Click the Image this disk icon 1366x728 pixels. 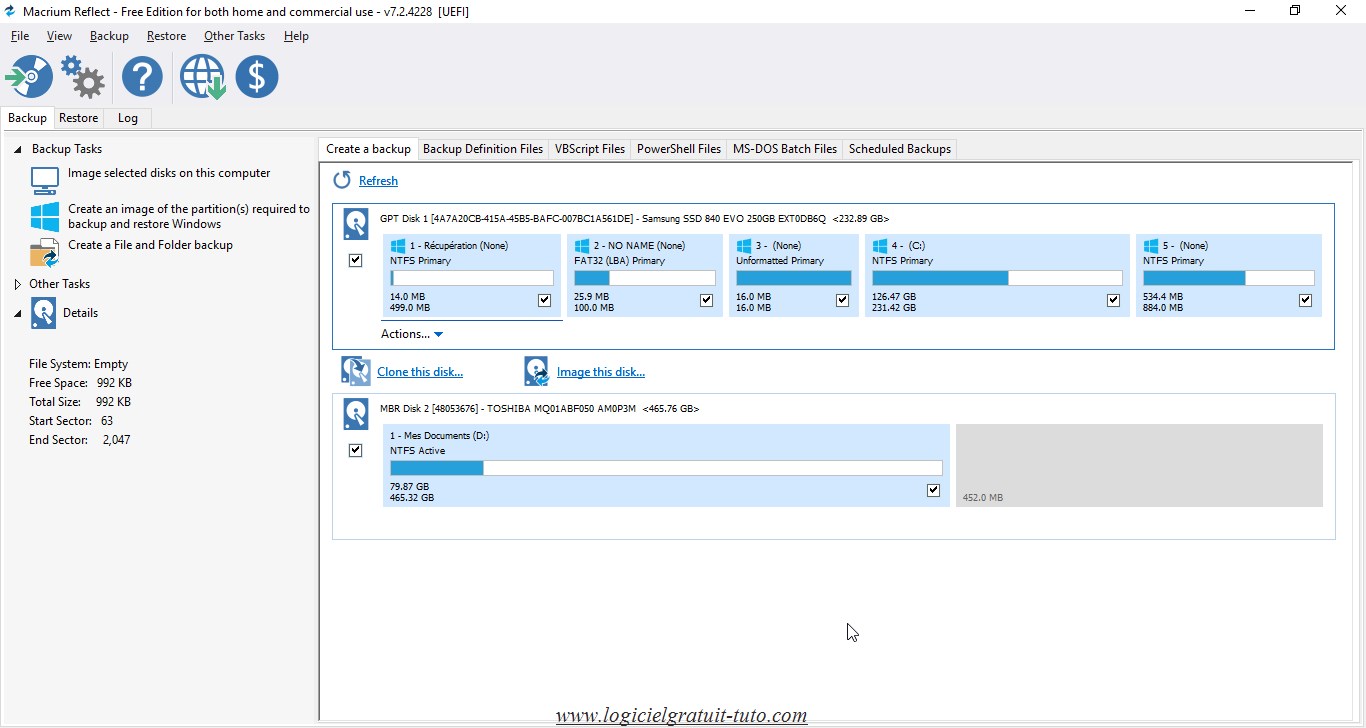point(536,371)
